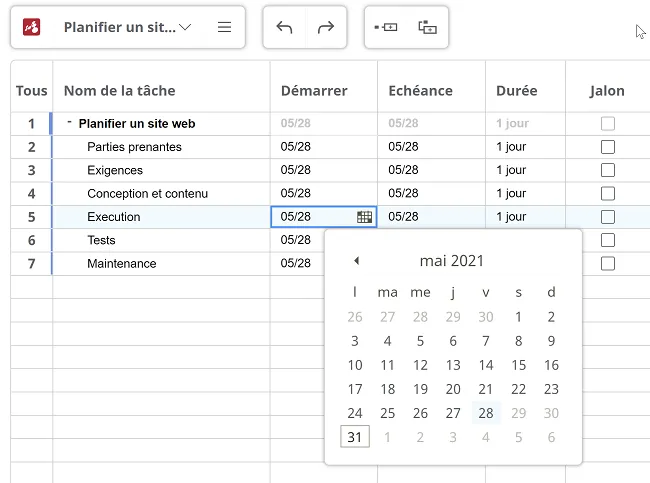Toggle the Jalon checkbox for Exigences

(608, 170)
